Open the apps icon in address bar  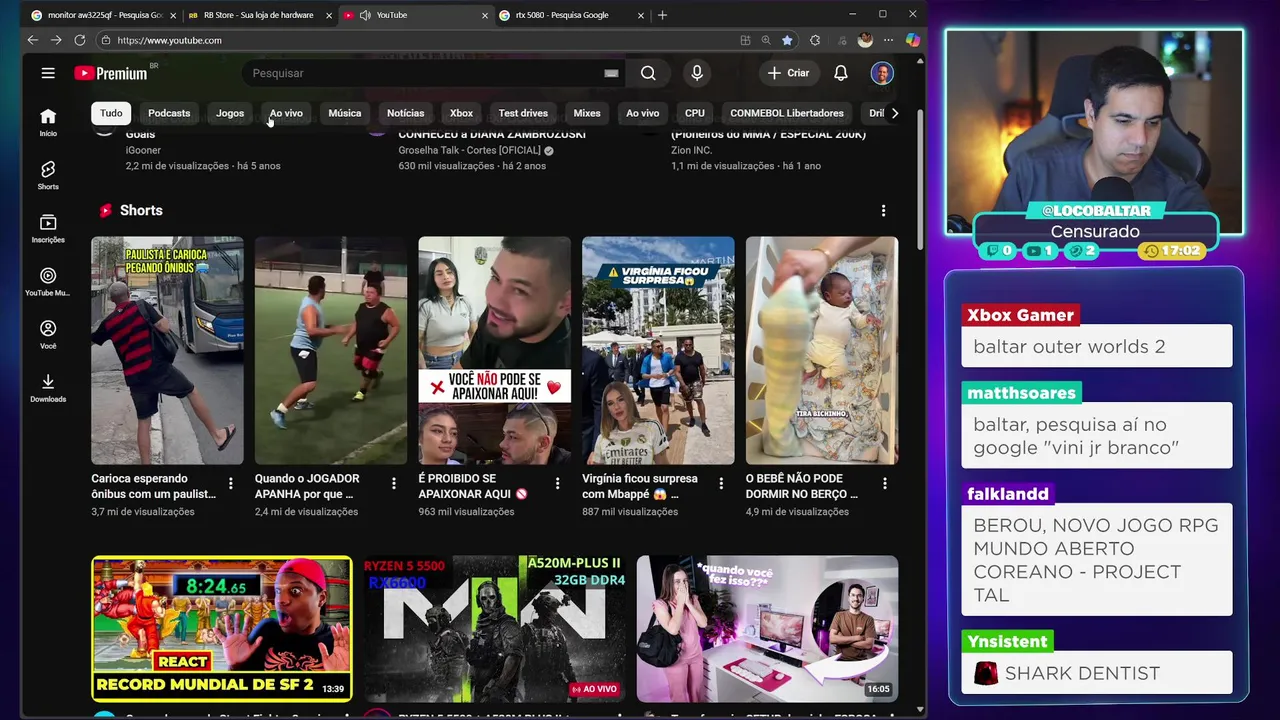(745, 40)
